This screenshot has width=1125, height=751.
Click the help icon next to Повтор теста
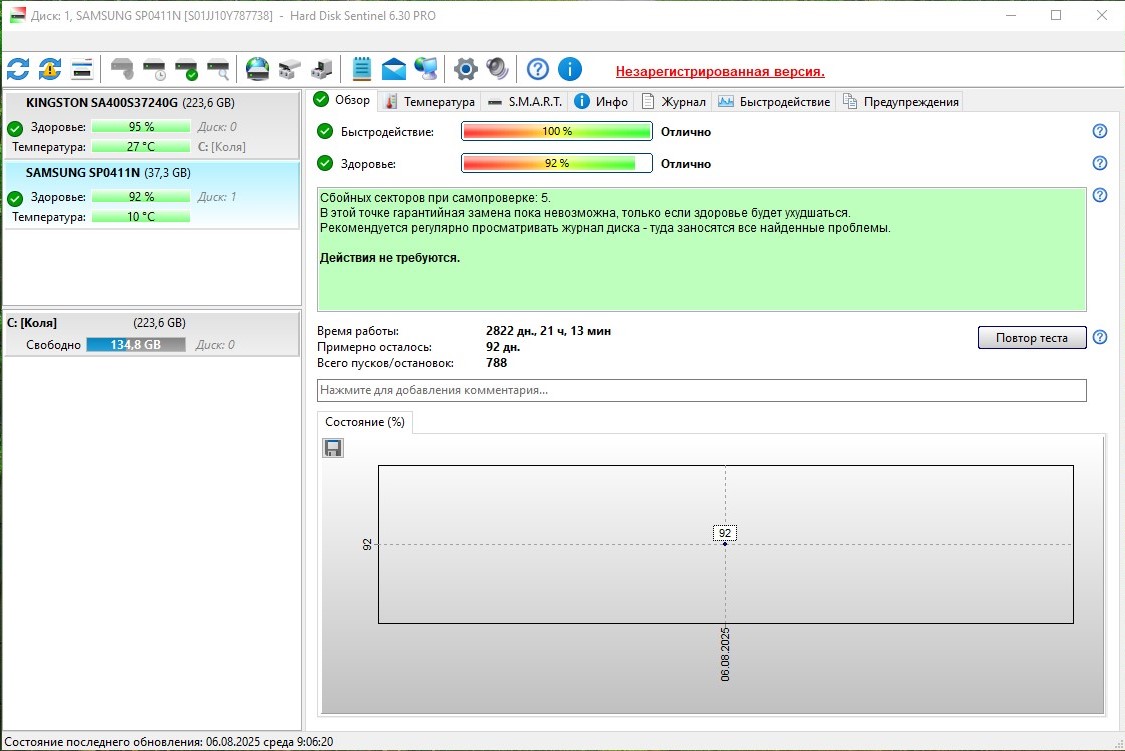pos(1100,338)
